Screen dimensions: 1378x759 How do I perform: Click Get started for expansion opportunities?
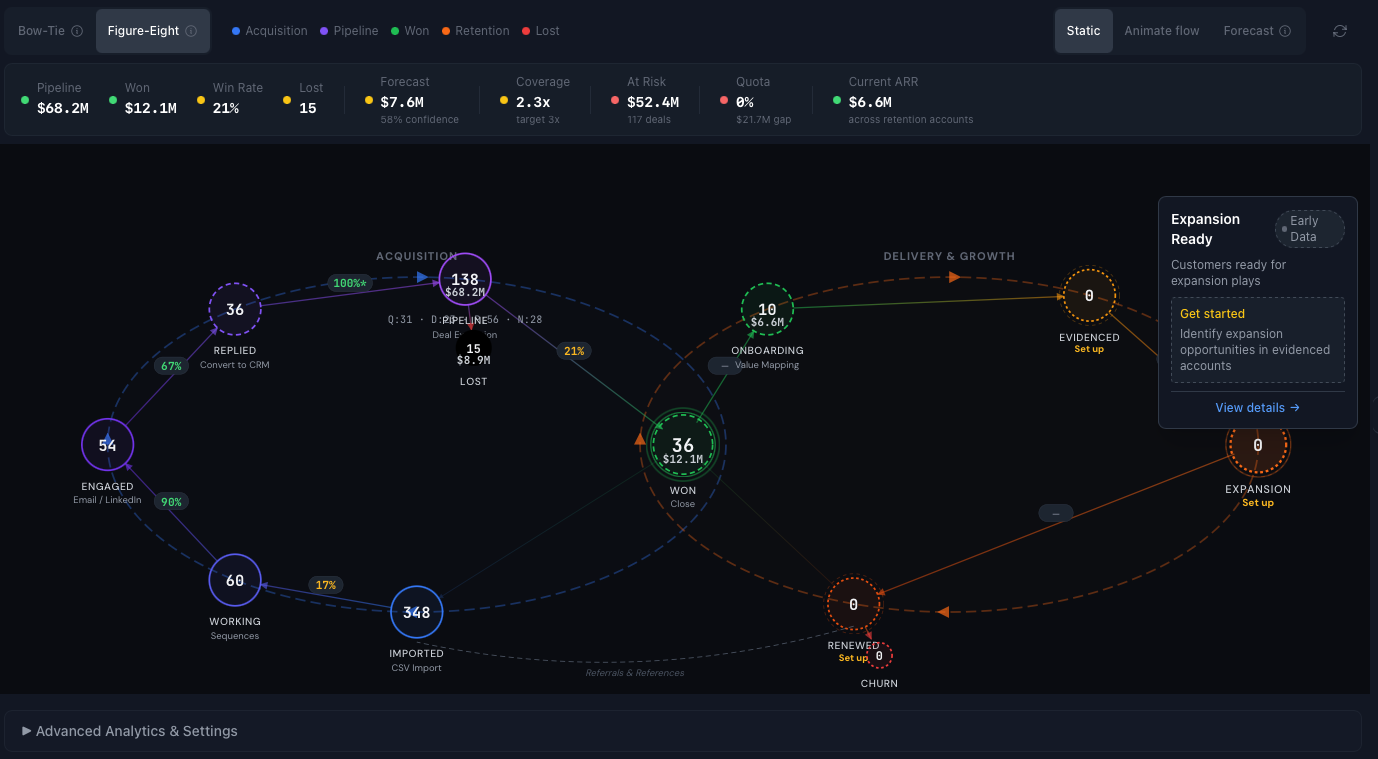click(1212, 313)
